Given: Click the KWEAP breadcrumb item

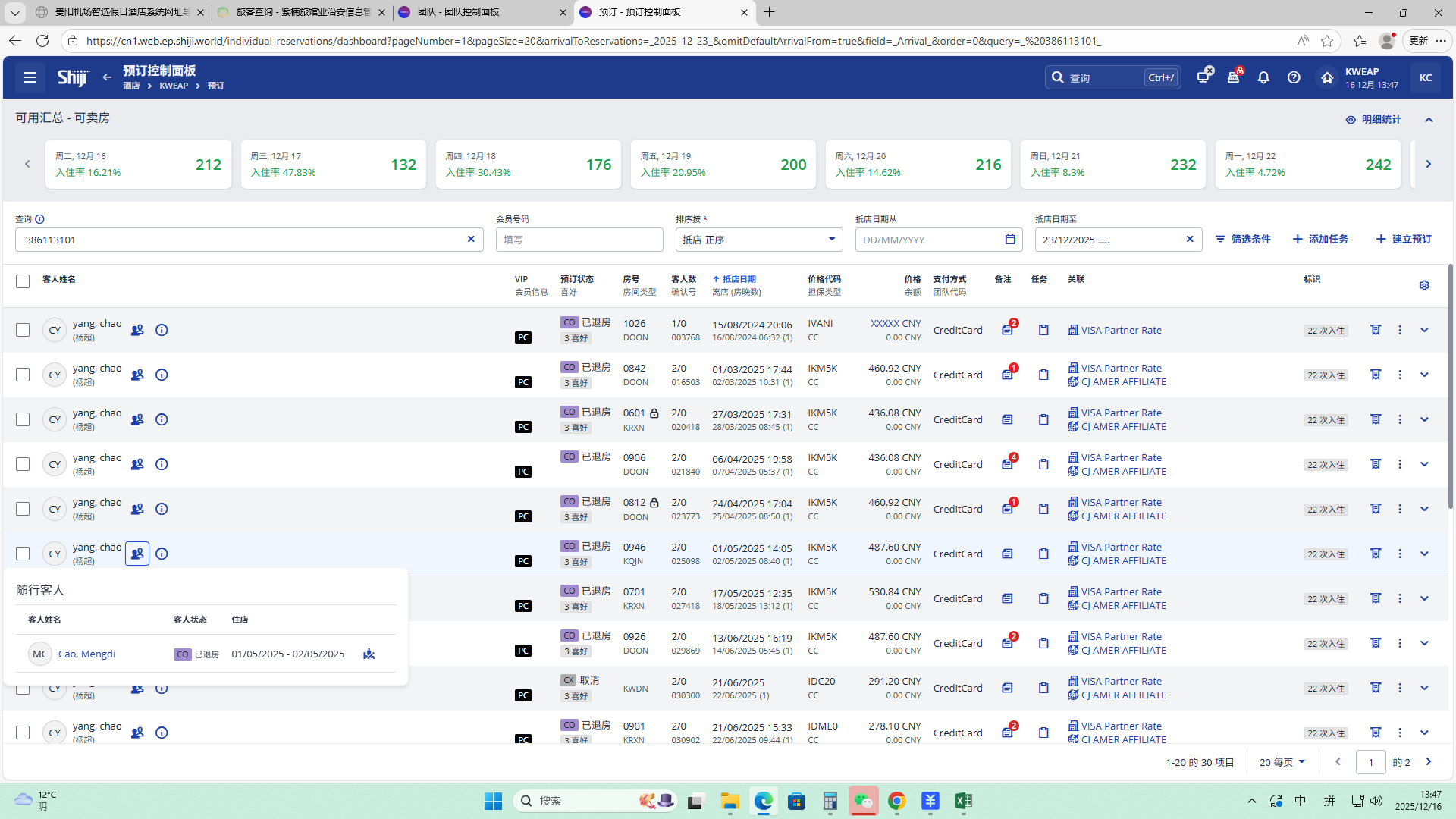Looking at the screenshot, I should [174, 86].
